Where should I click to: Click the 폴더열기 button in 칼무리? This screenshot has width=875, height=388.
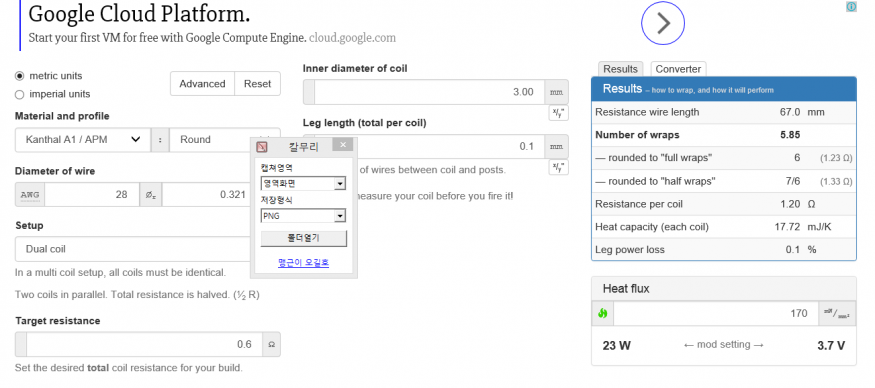pyautogui.click(x=304, y=238)
